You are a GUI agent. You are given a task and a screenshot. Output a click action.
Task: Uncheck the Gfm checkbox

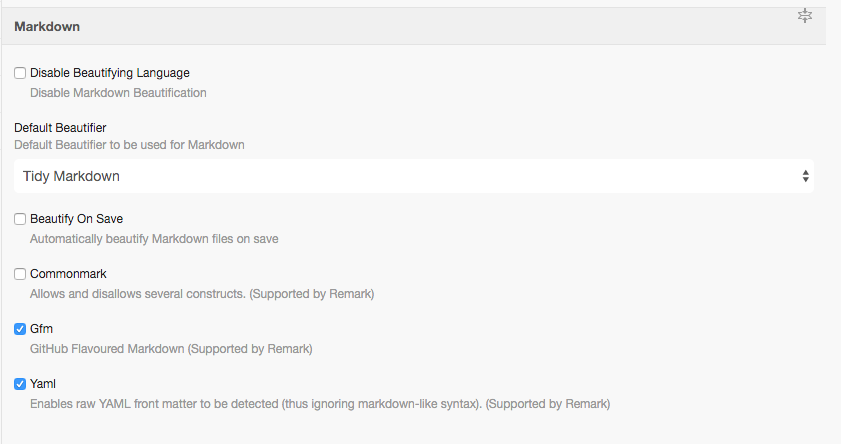point(20,329)
